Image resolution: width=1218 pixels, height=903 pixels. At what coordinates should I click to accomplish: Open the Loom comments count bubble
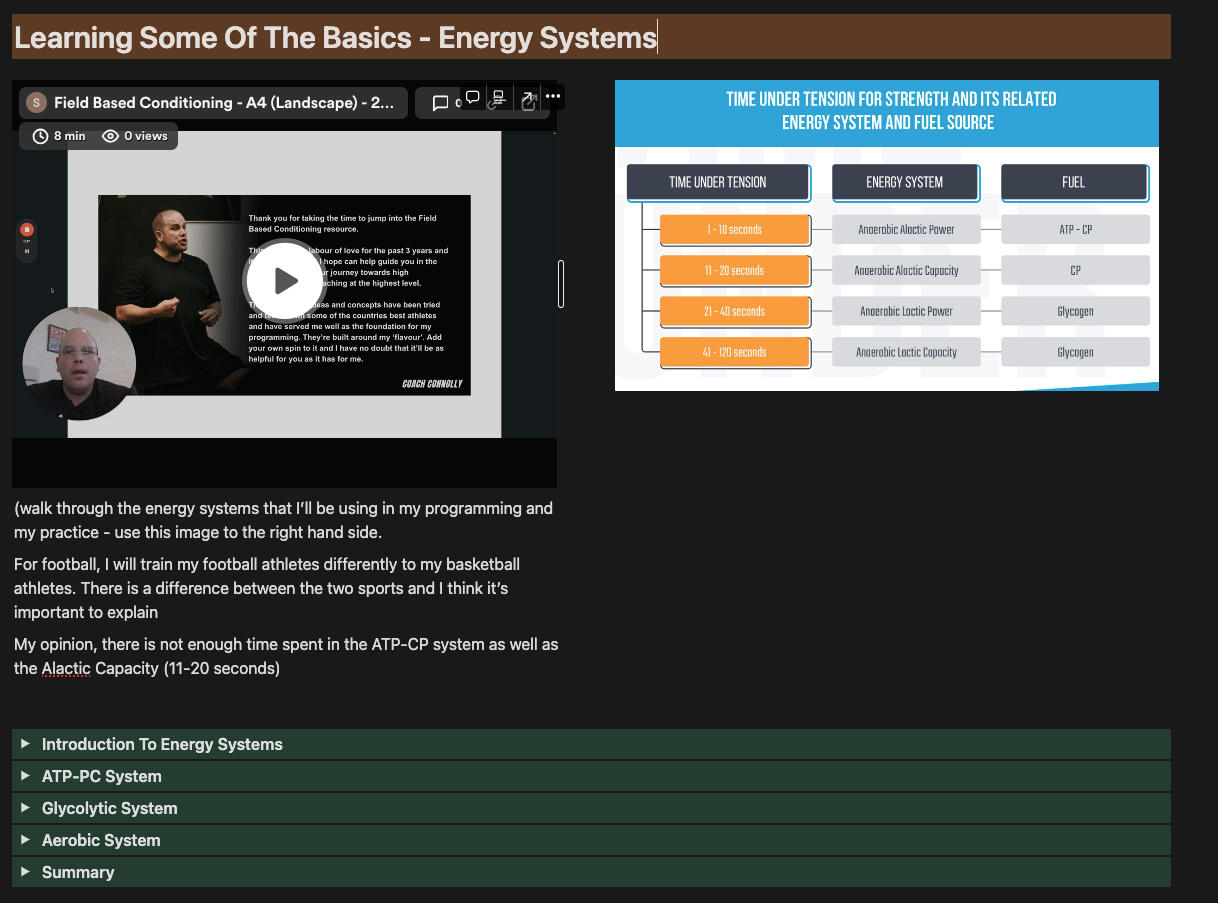click(440, 103)
